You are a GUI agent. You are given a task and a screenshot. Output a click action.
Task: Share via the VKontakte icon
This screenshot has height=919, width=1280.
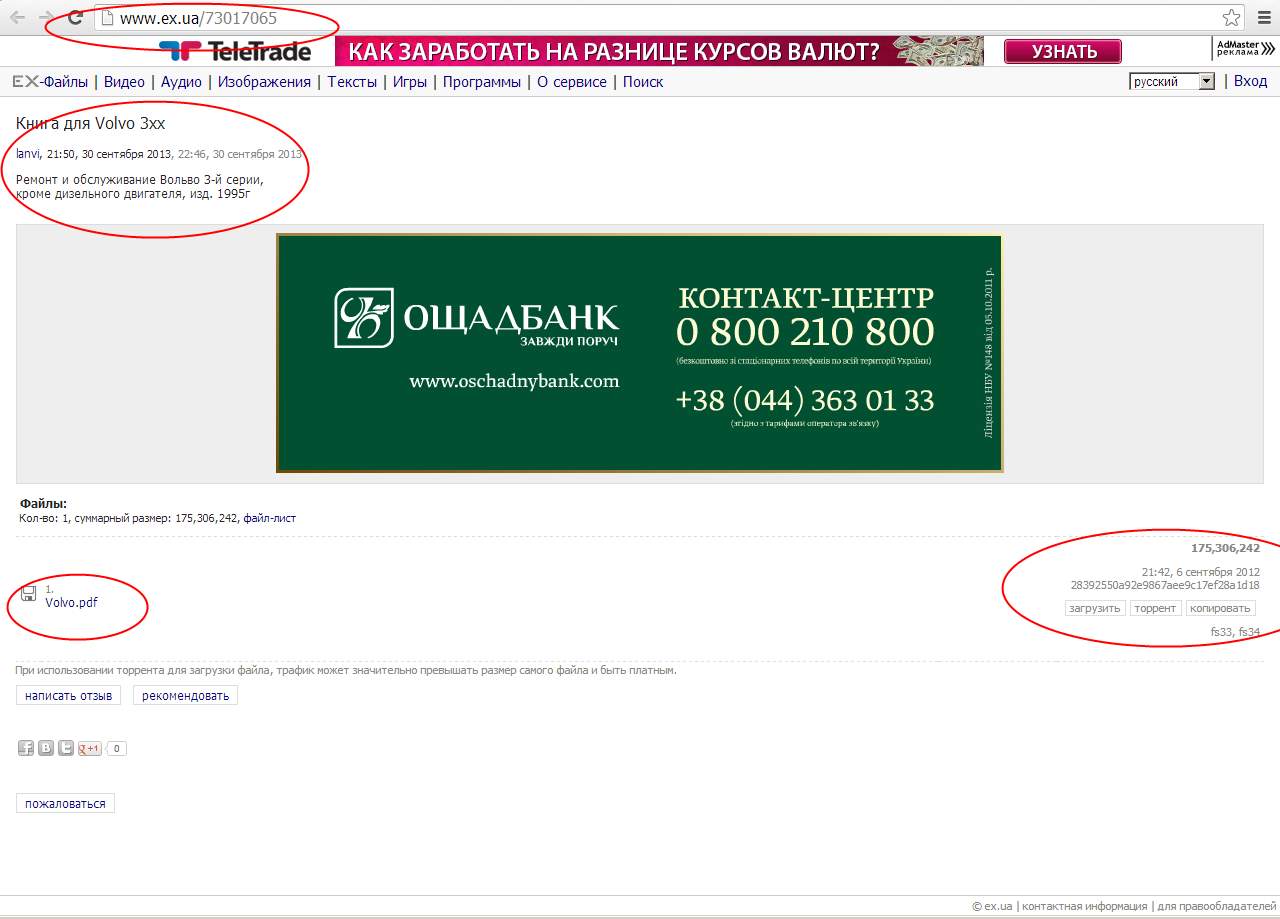point(46,748)
